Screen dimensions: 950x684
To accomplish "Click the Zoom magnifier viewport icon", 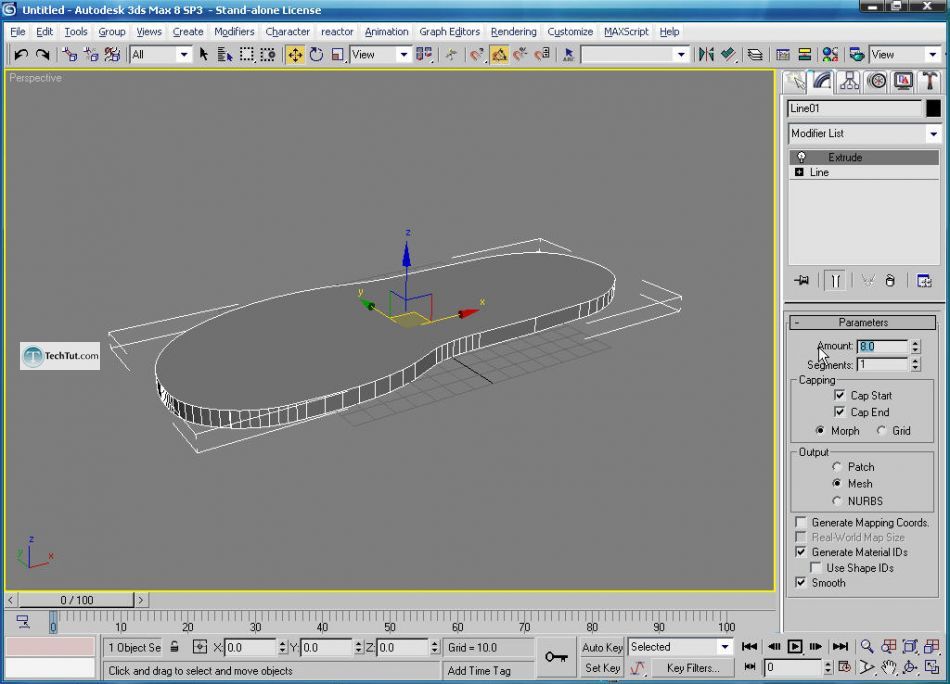I will click(x=867, y=647).
